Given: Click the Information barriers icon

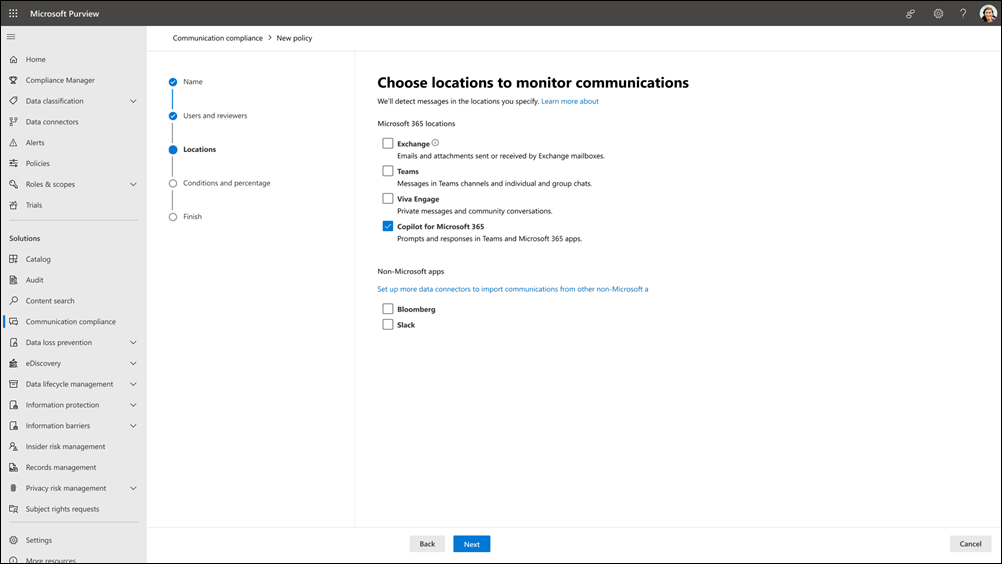Looking at the screenshot, I should pos(13,425).
